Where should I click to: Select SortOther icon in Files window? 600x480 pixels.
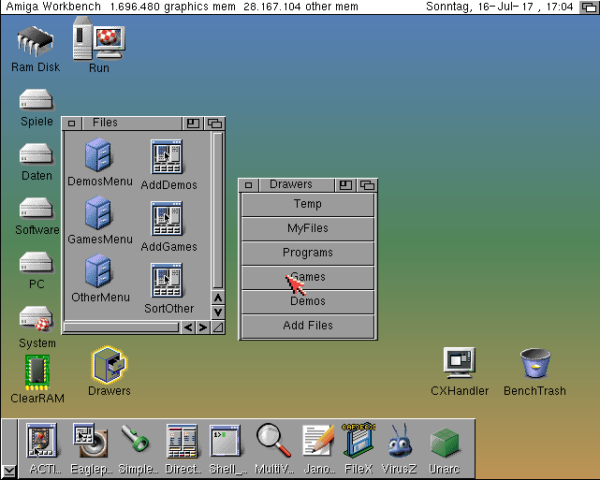[167, 280]
